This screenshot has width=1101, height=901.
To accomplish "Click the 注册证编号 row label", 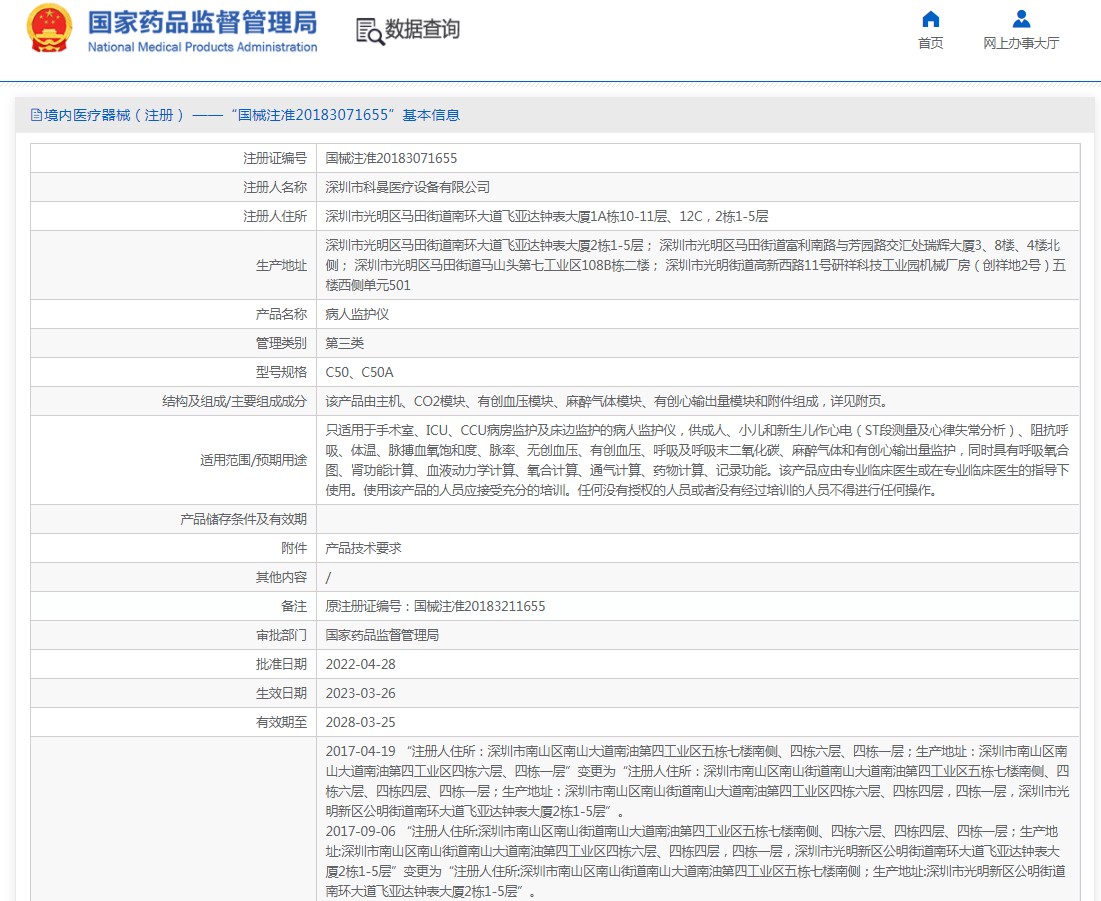I will (x=275, y=158).
